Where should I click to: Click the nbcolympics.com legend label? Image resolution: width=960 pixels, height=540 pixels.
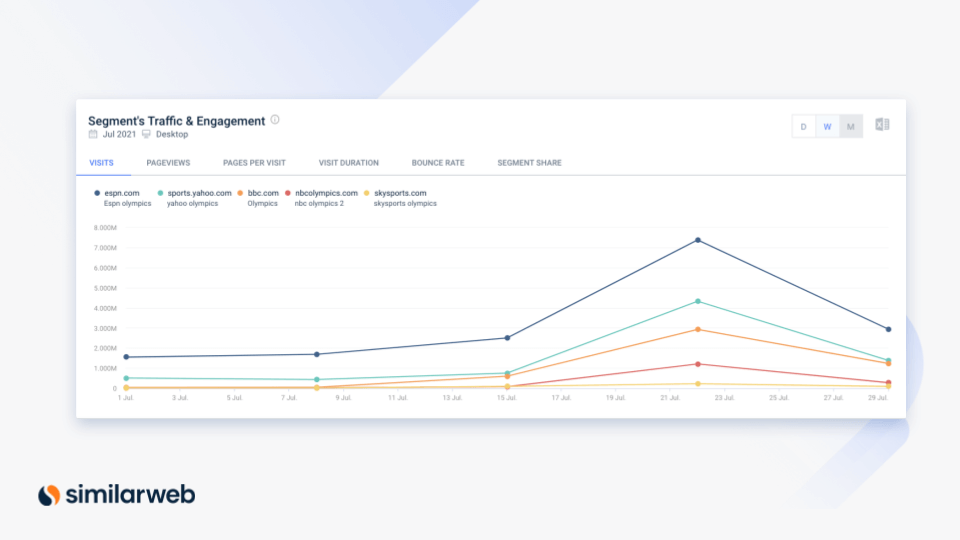pos(326,193)
